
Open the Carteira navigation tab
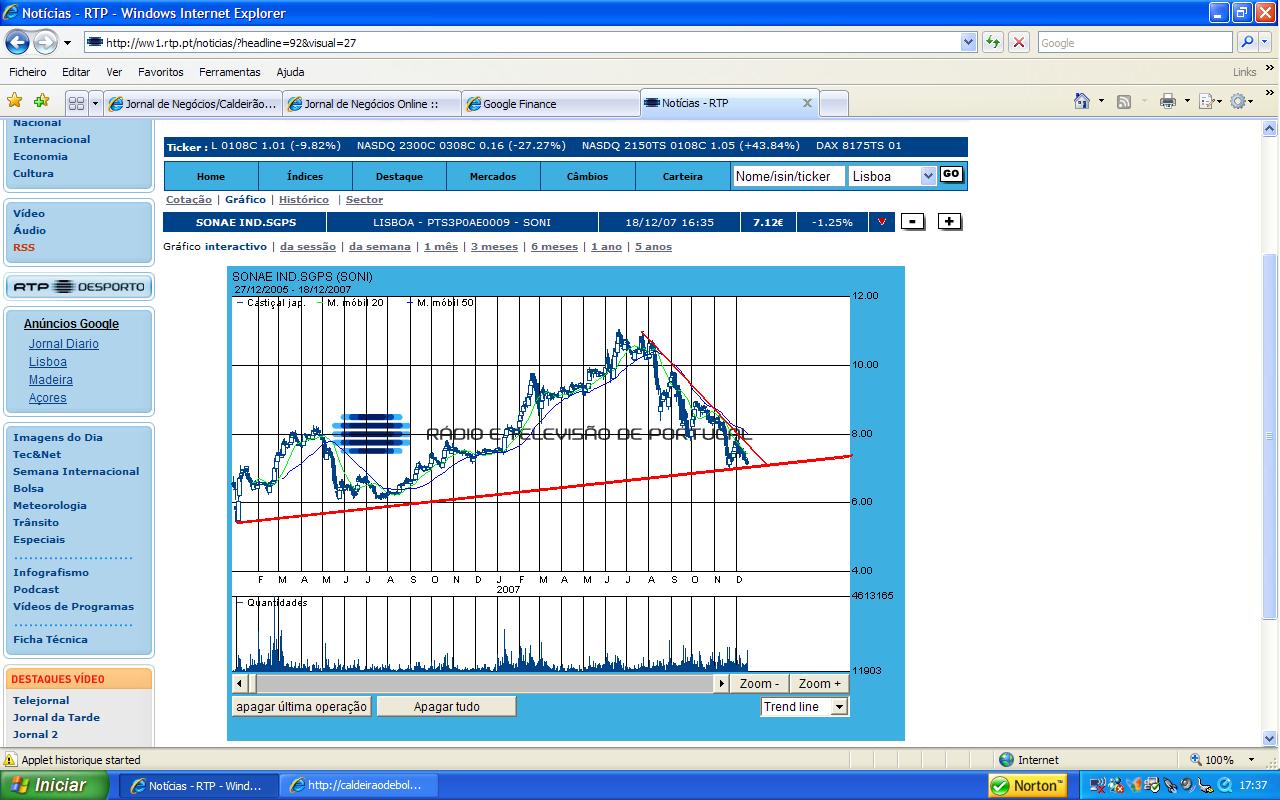pos(683,176)
